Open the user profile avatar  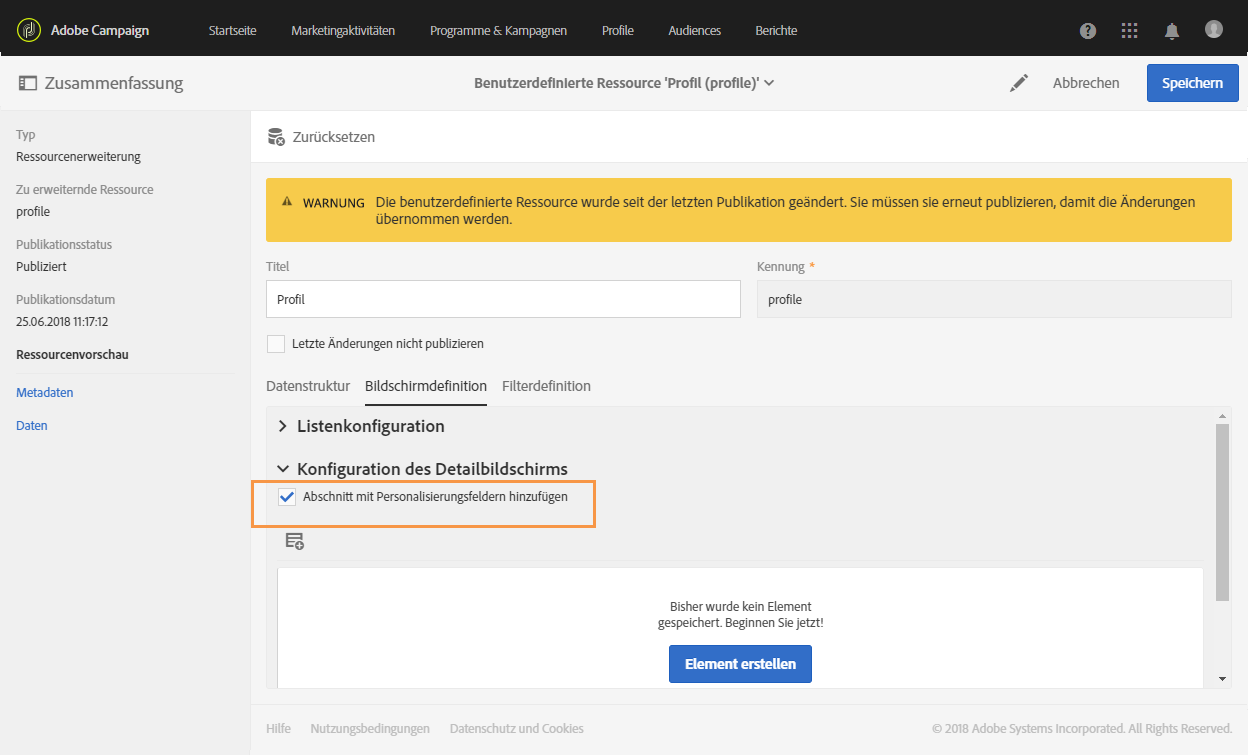(1214, 30)
